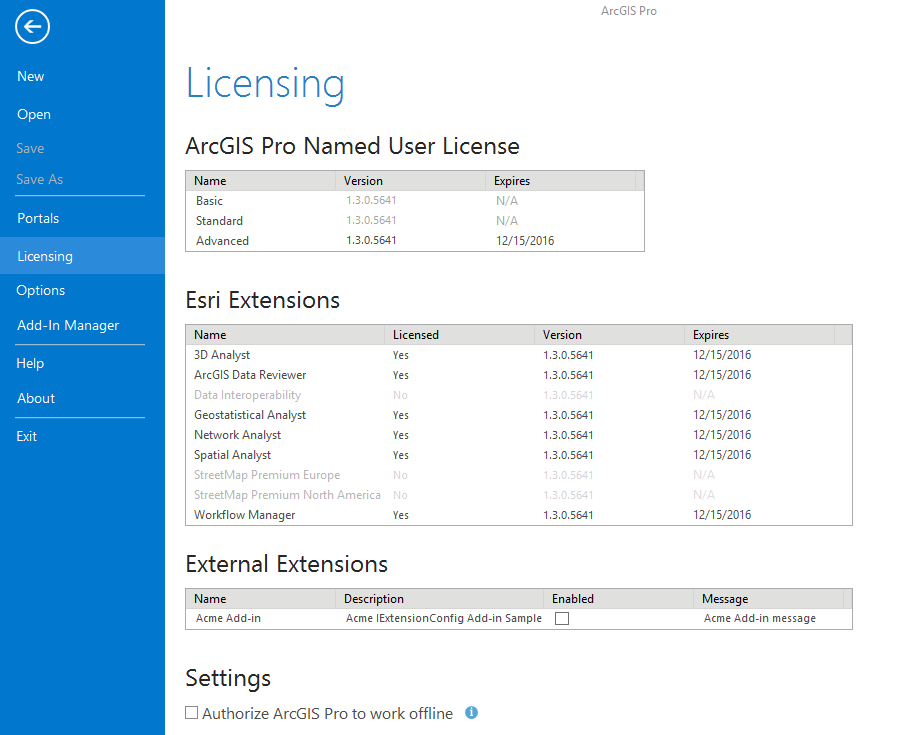Enable the Acme Add-in checkbox
Screen dimensions: 904x735
(x=562, y=619)
